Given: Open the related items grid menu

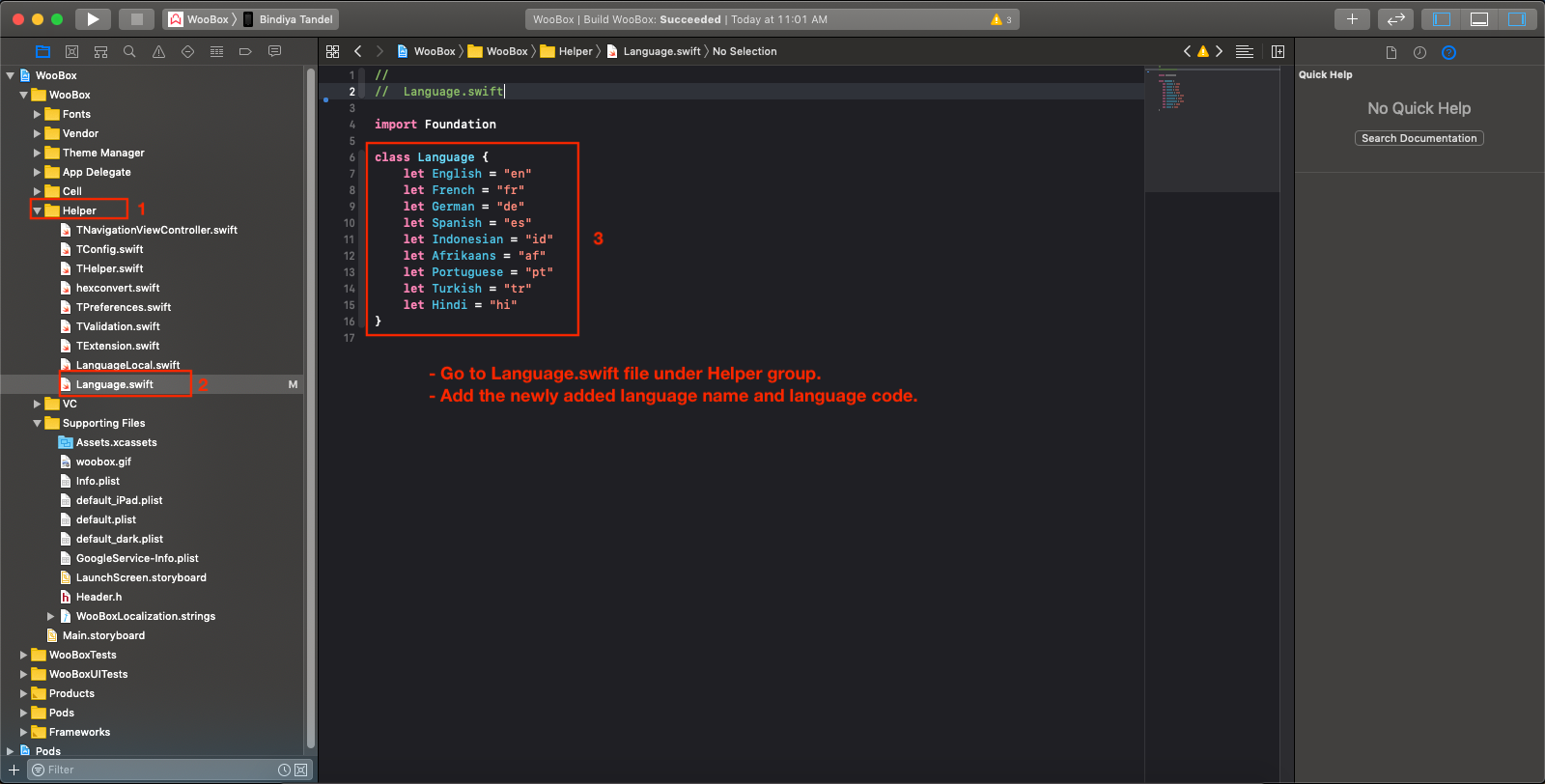Looking at the screenshot, I should coord(333,51).
